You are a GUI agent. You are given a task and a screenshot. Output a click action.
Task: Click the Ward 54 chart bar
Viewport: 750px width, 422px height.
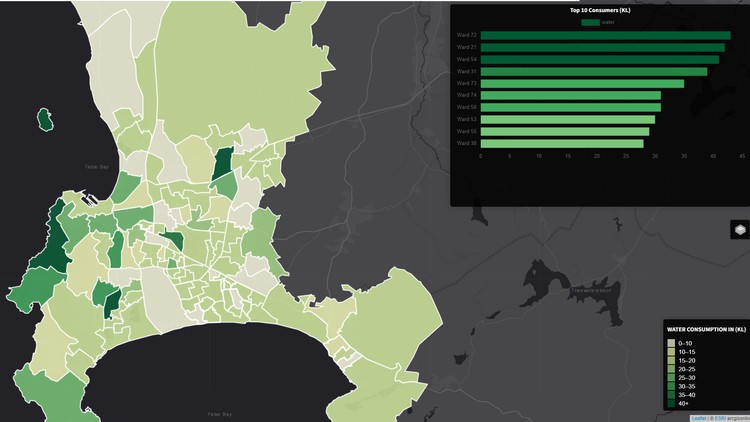pos(599,59)
